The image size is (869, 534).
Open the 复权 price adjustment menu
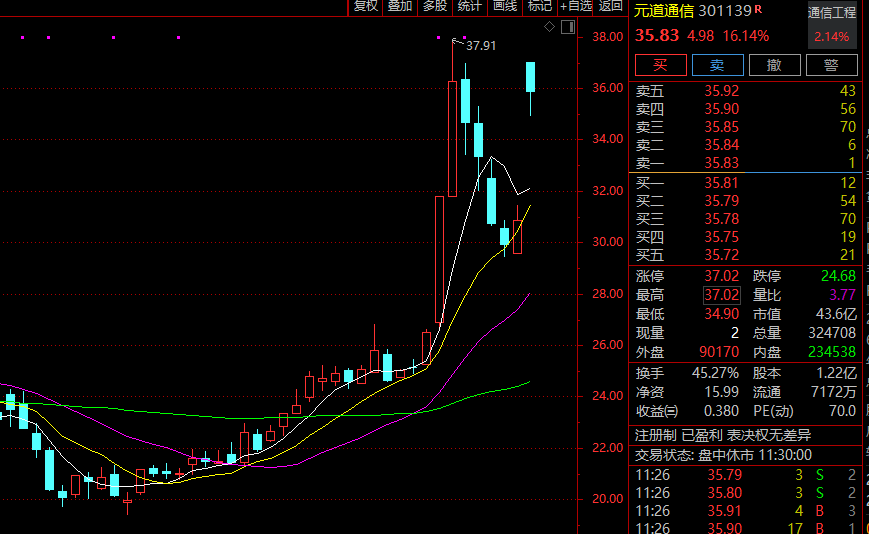click(x=365, y=6)
